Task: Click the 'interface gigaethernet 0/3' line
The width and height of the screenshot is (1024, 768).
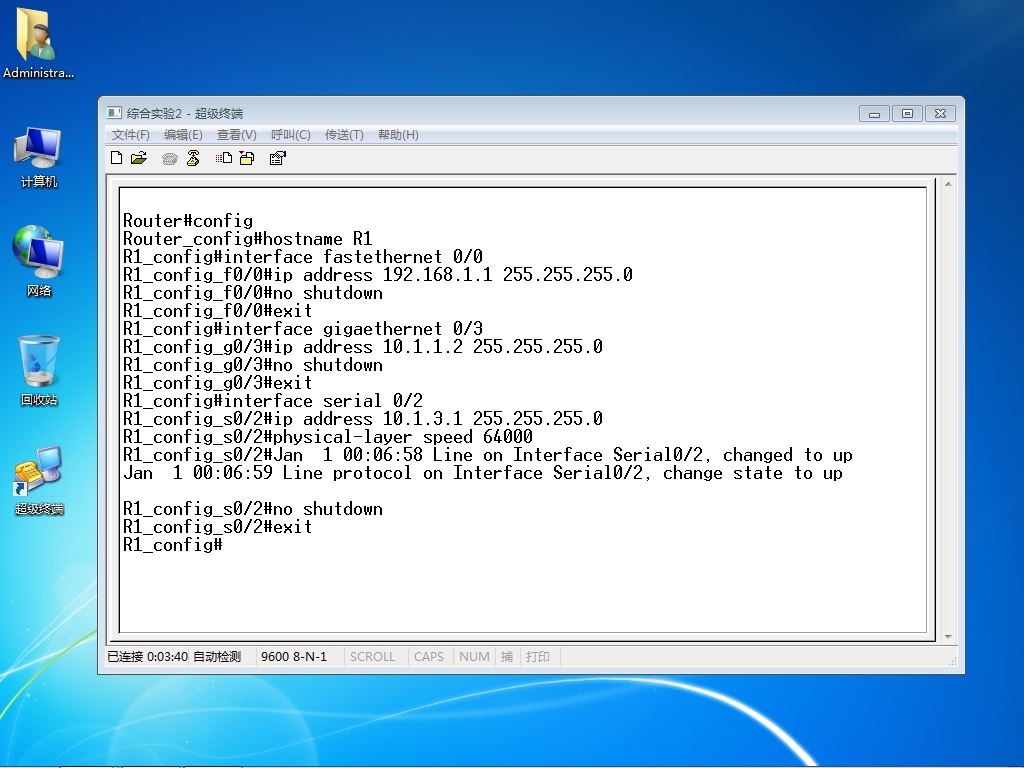Action: (x=303, y=328)
